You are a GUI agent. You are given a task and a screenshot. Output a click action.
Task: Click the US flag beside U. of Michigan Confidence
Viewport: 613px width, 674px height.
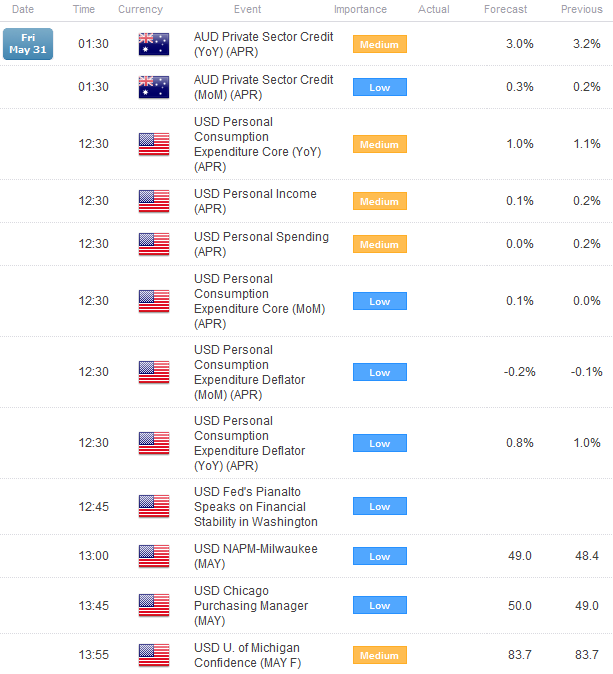(x=154, y=655)
